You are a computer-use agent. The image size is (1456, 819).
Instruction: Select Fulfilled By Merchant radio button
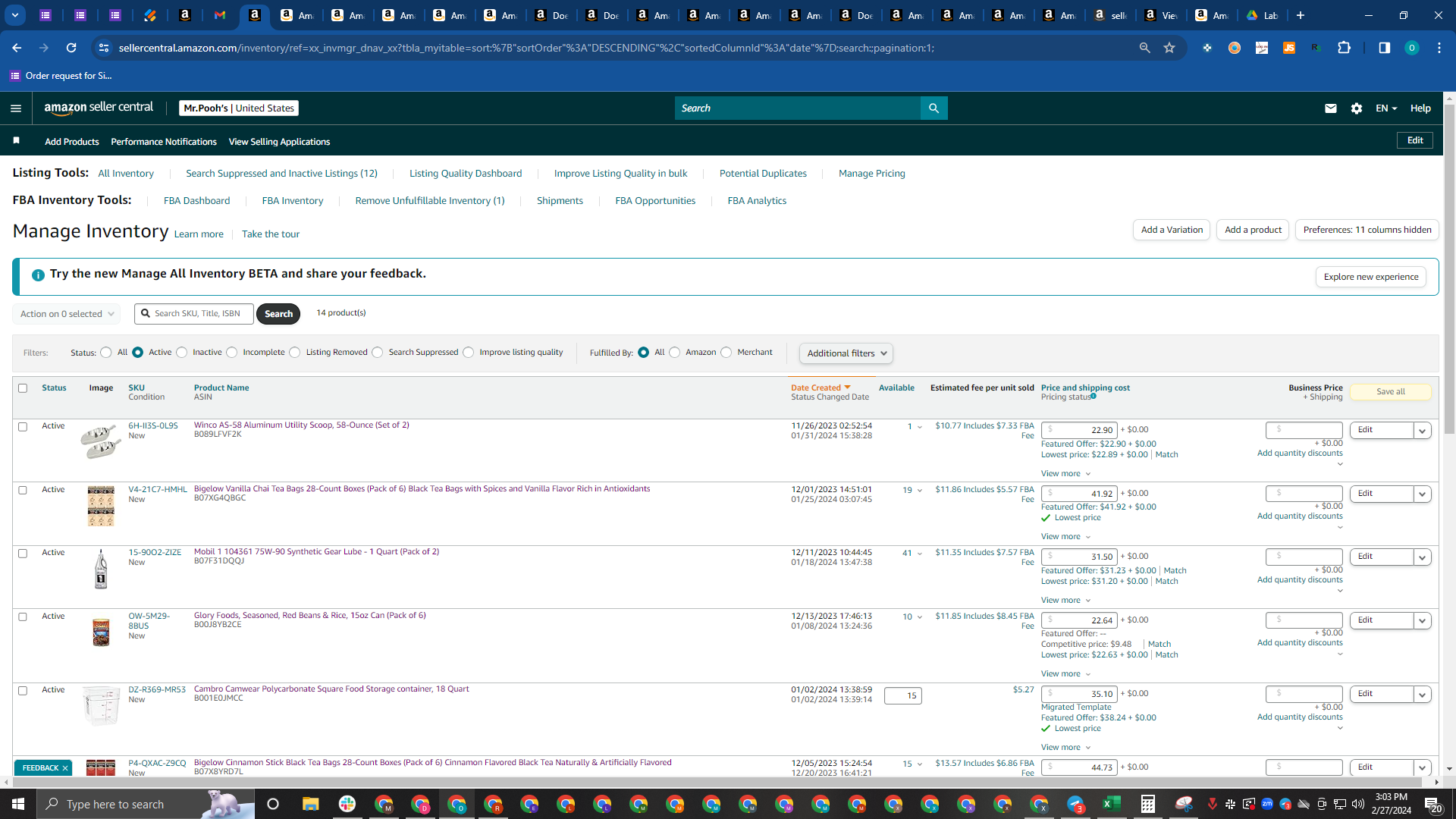pos(726,353)
